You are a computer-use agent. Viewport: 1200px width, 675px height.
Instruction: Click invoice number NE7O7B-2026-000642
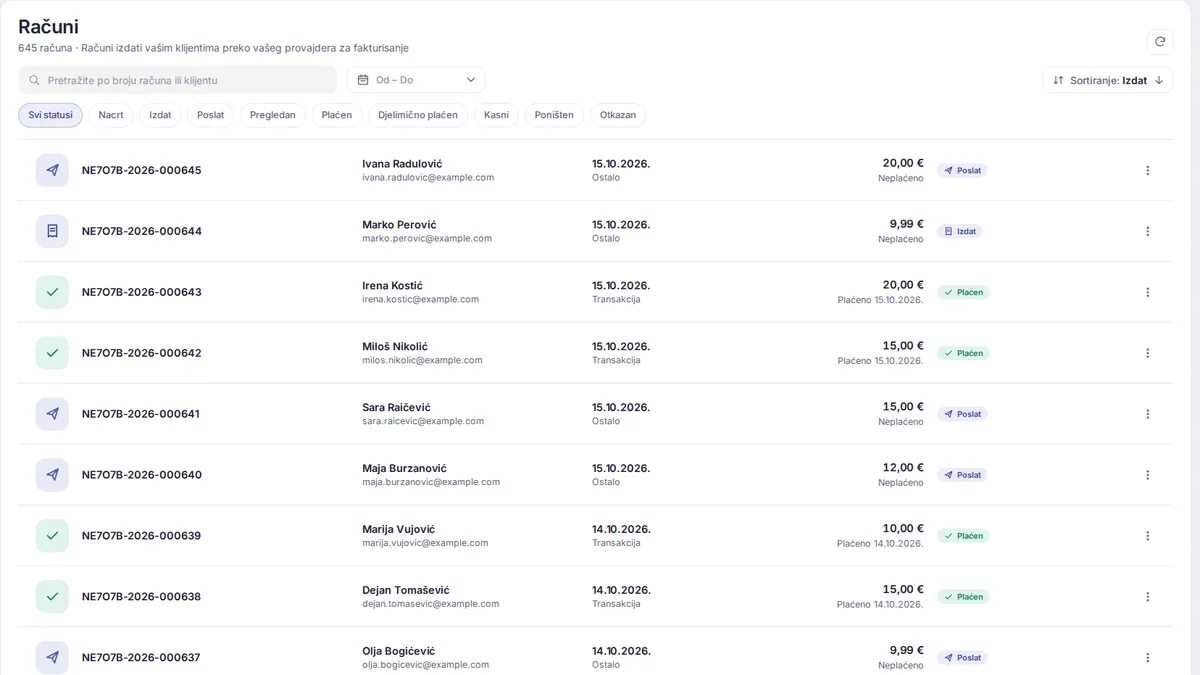click(x=141, y=353)
